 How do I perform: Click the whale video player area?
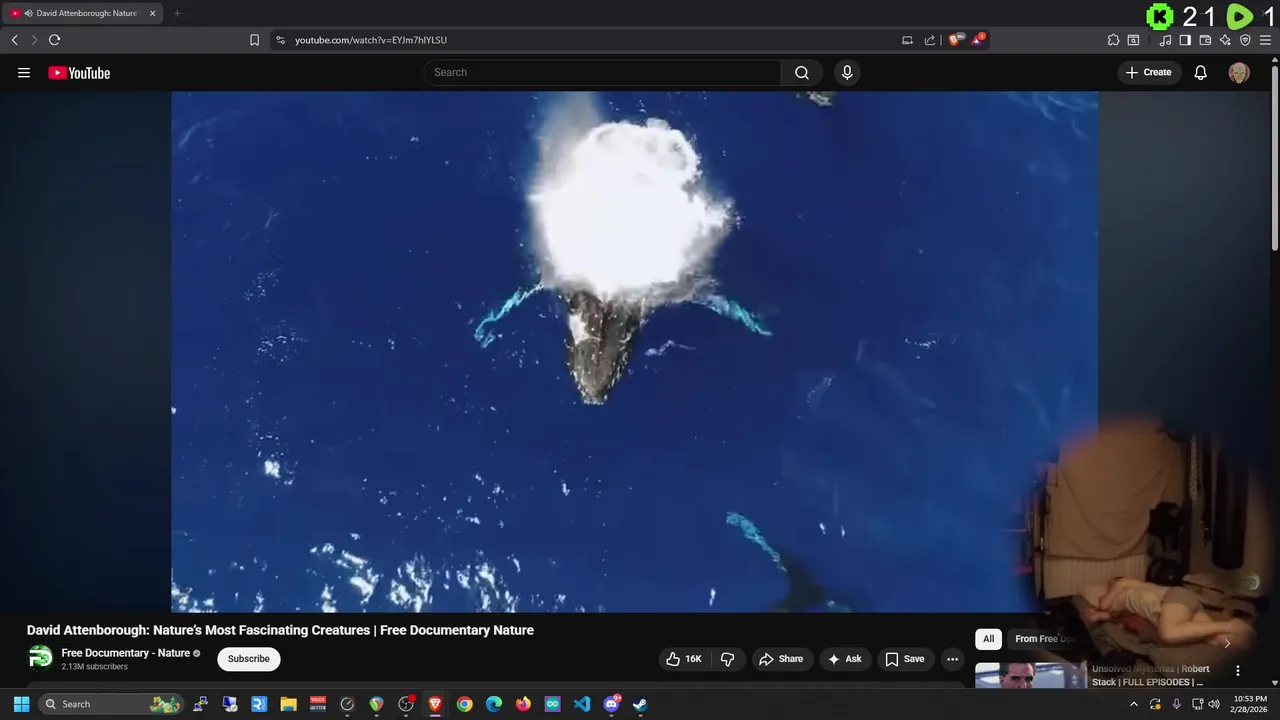[634, 352]
